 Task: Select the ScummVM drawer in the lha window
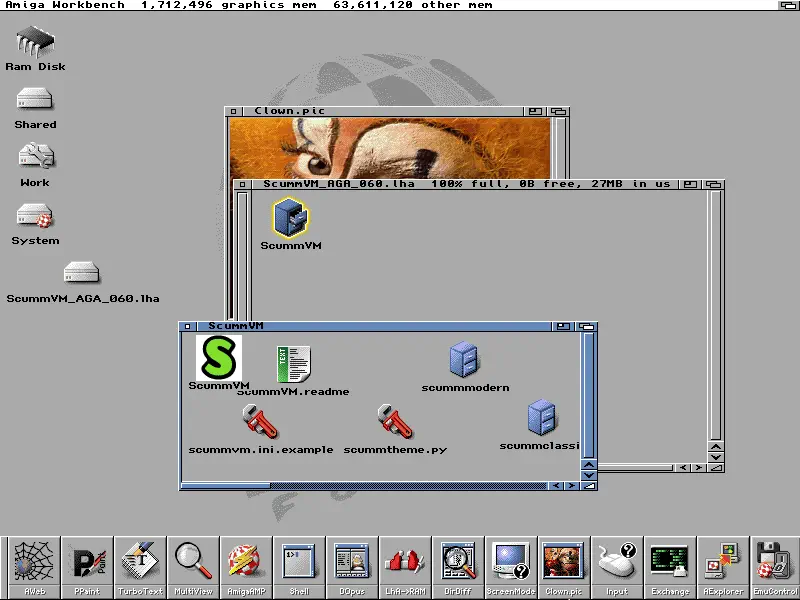(290, 218)
